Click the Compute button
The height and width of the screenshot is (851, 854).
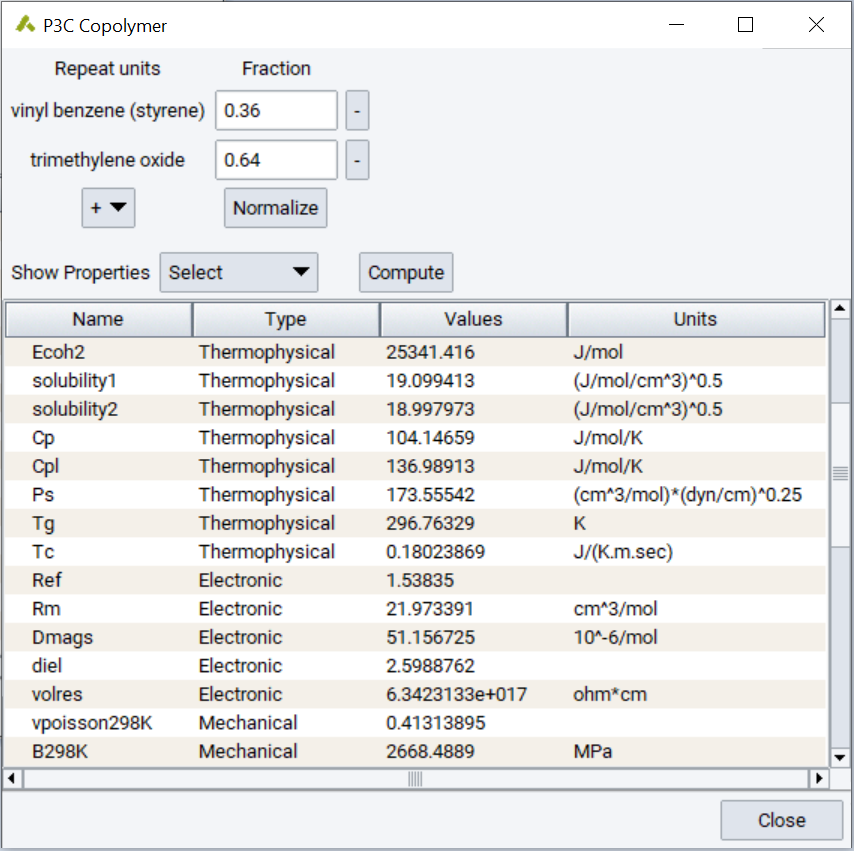pyautogui.click(x=405, y=272)
